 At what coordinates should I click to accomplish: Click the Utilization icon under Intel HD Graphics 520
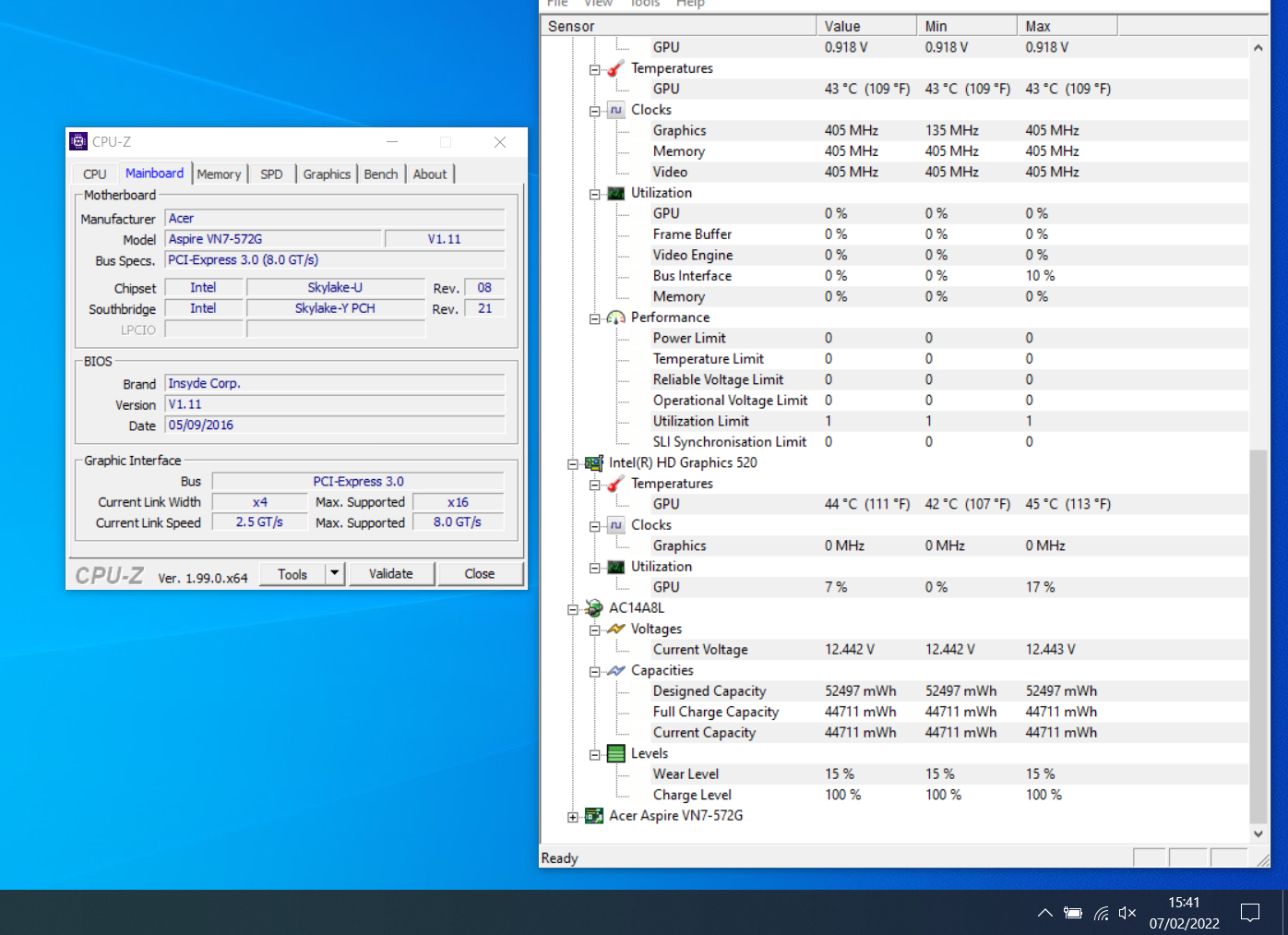pyautogui.click(x=616, y=567)
